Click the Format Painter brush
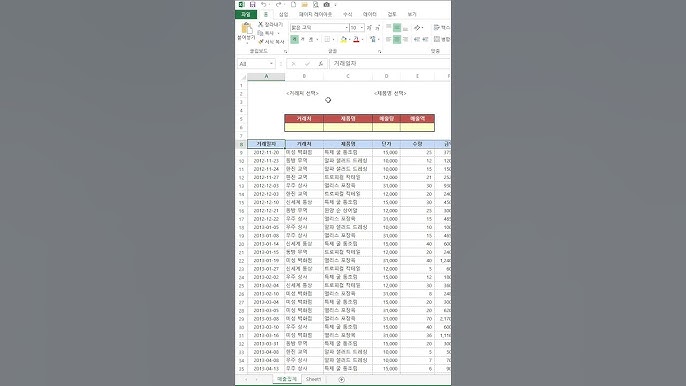 tap(261, 42)
